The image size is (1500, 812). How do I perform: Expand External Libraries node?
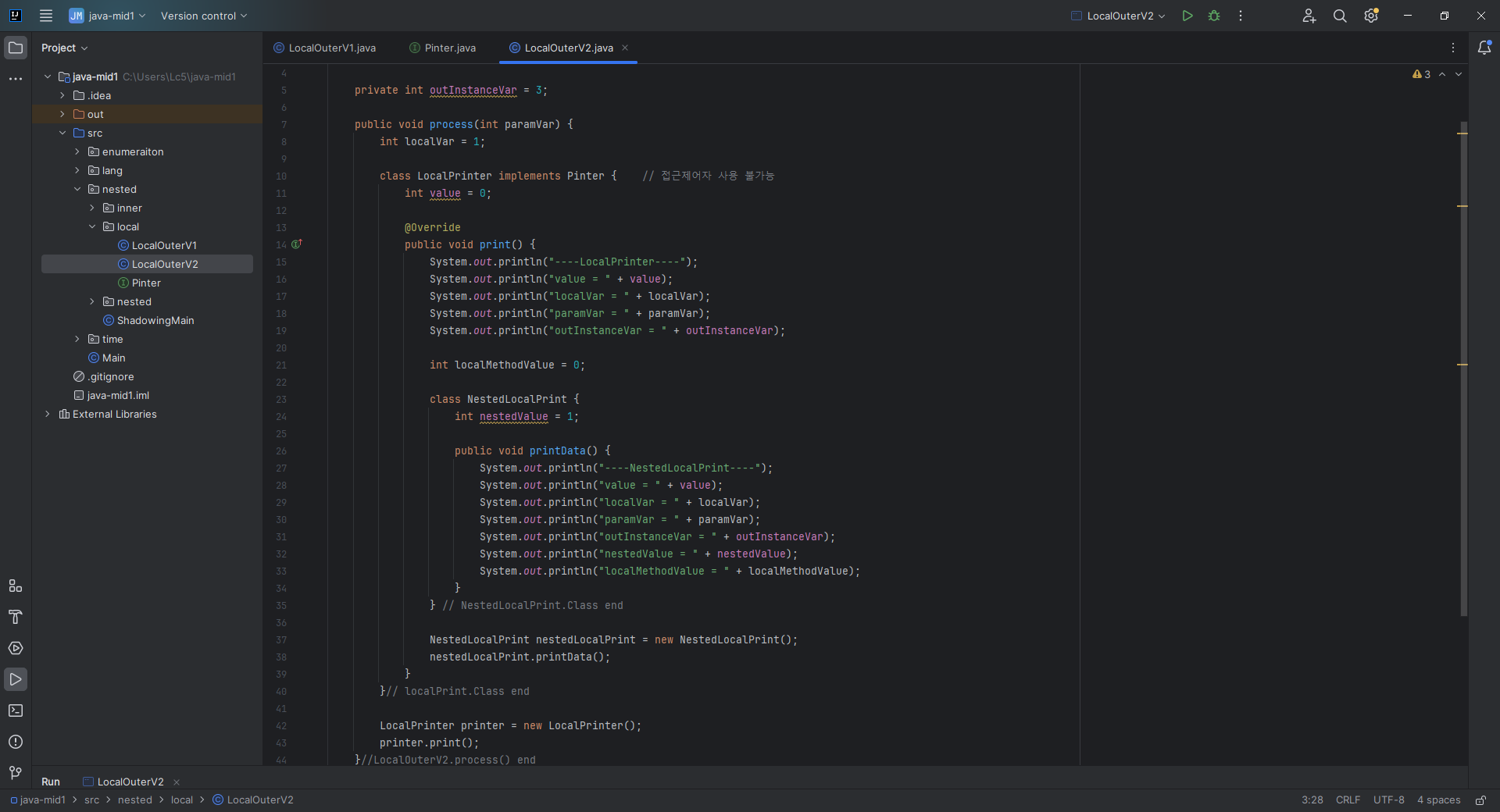48,414
